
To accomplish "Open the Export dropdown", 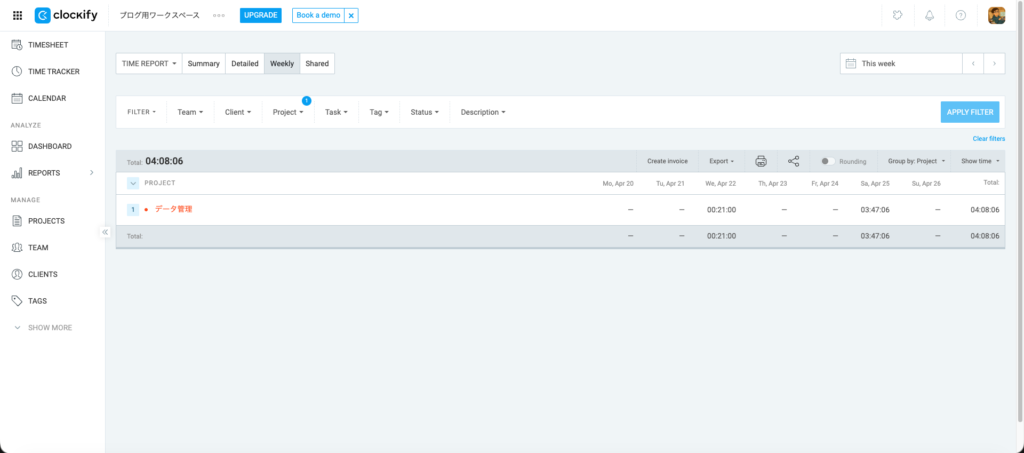I will (721, 161).
